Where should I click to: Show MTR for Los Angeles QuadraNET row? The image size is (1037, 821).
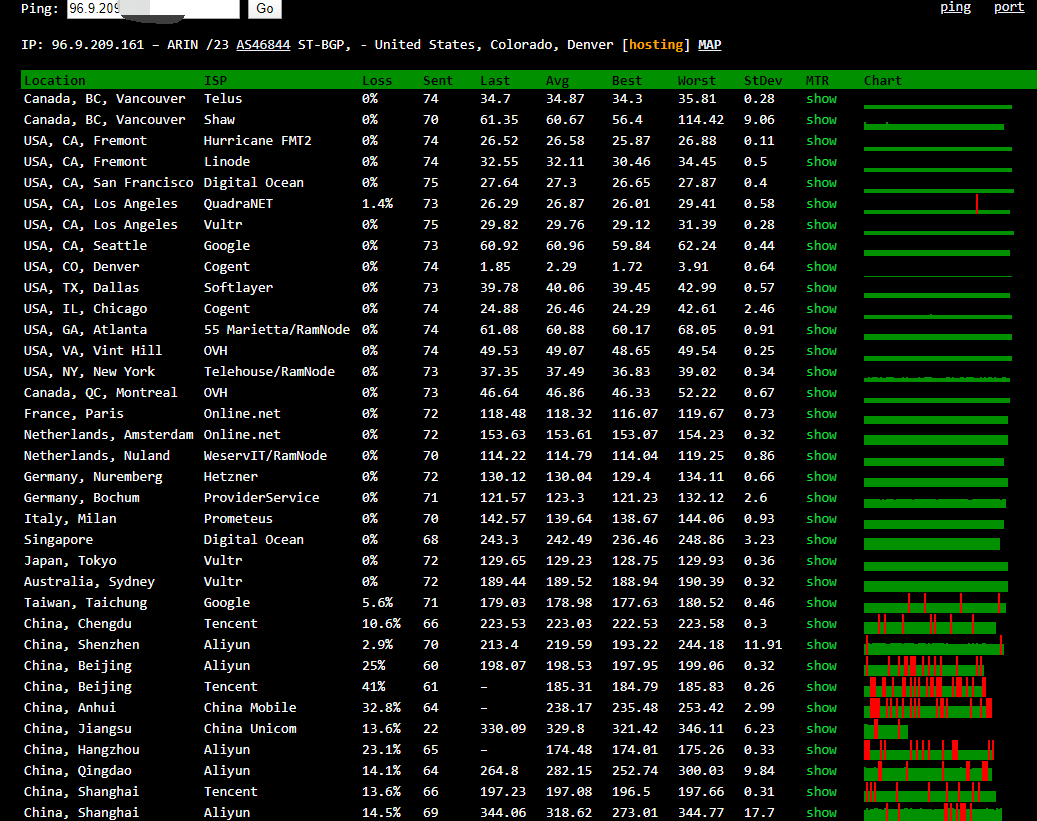(821, 204)
